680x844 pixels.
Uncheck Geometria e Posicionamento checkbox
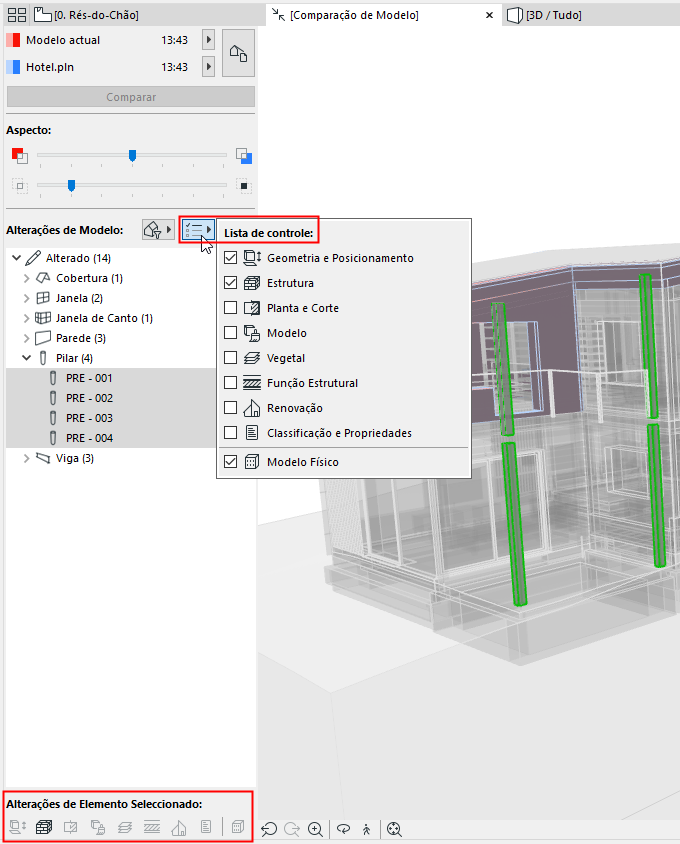pyautogui.click(x=230, y=258)
